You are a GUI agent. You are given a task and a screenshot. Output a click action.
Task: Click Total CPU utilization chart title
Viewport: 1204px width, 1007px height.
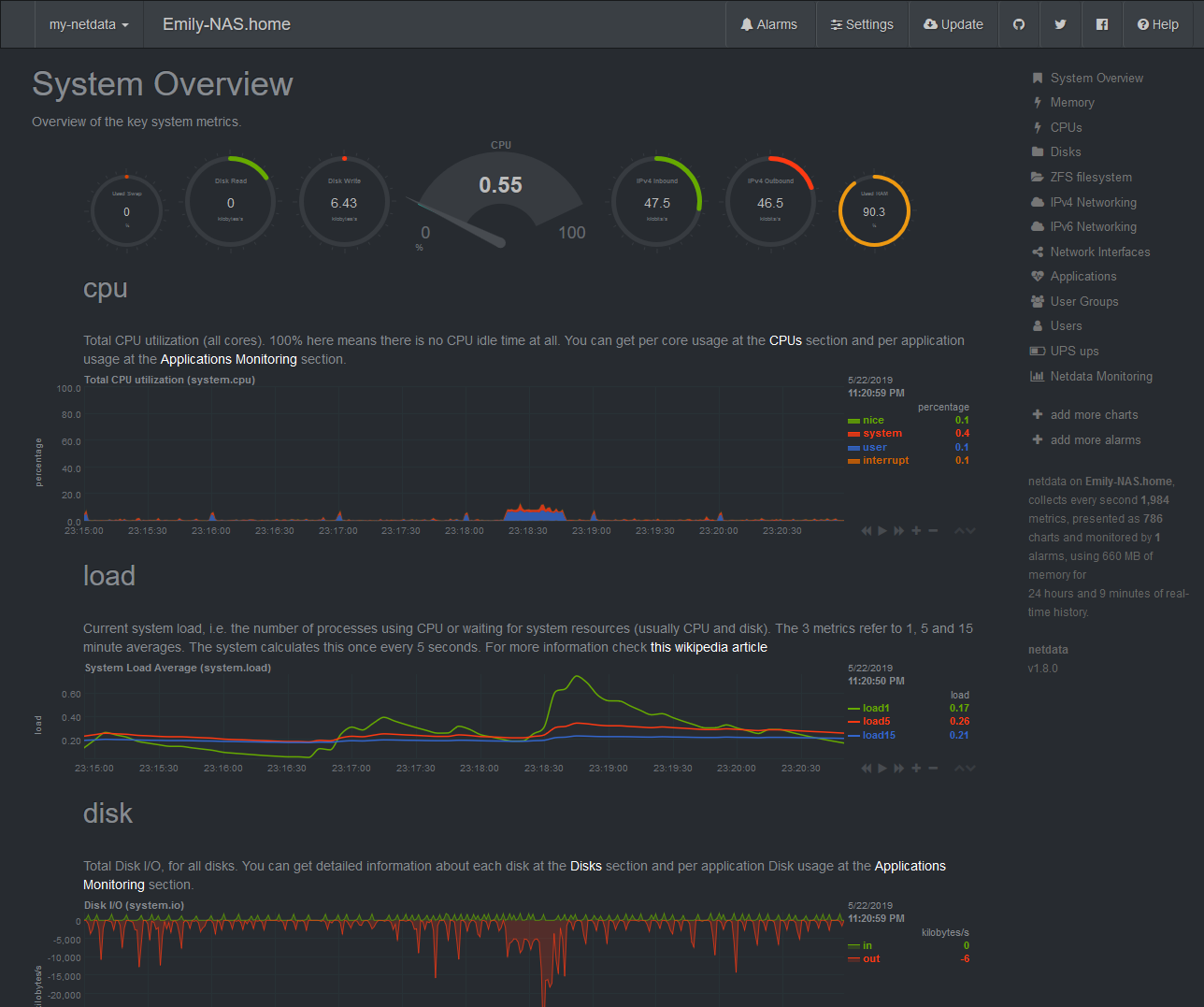point(169,381)
